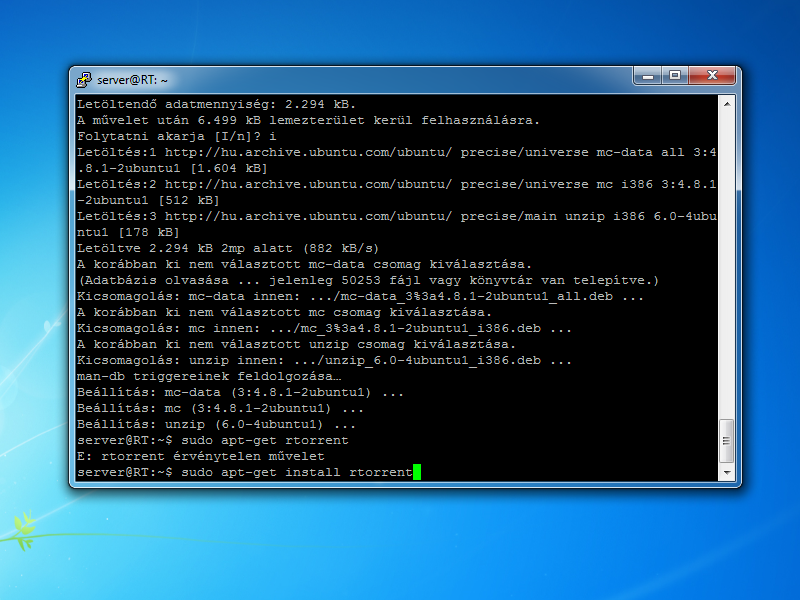
Task: Click the 'Beállítás: unzip' output line
Action: (x=217, y=424)
